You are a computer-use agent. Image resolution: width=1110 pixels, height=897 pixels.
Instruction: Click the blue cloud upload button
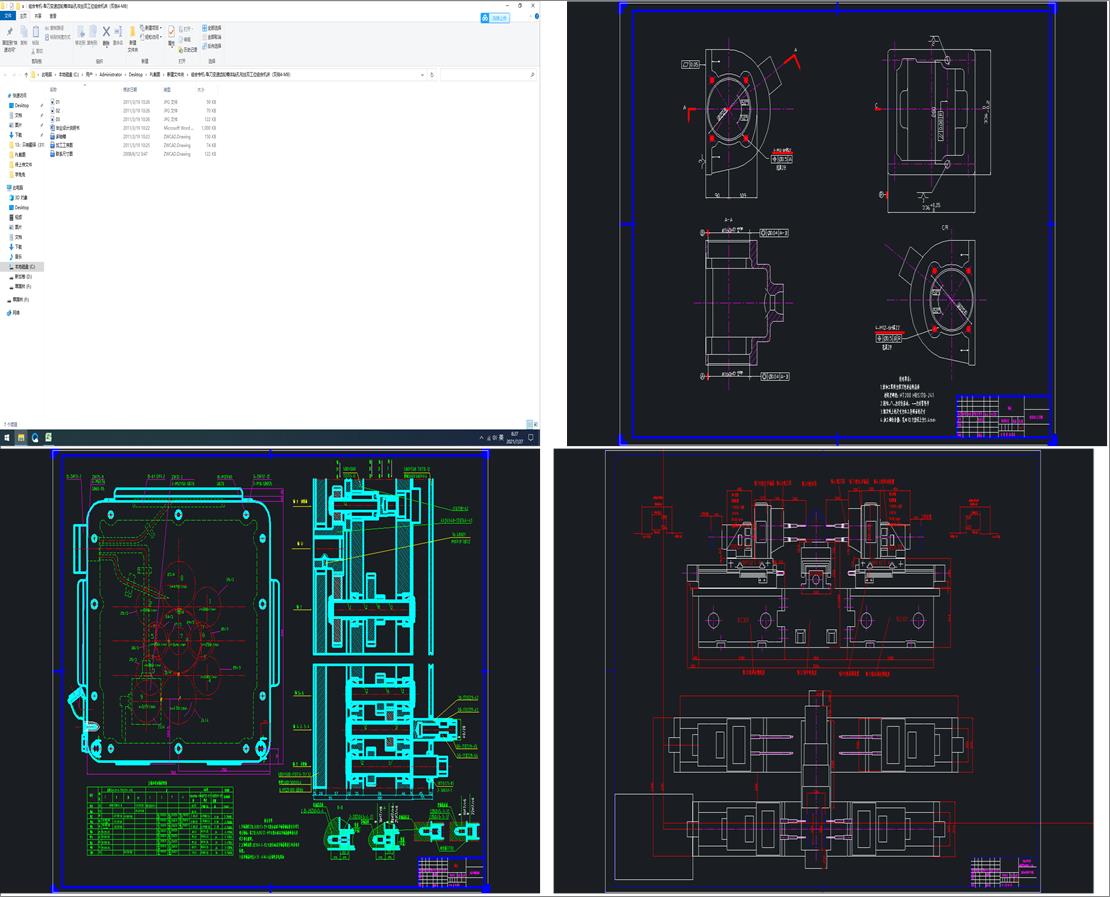click(x=495, y=17)
